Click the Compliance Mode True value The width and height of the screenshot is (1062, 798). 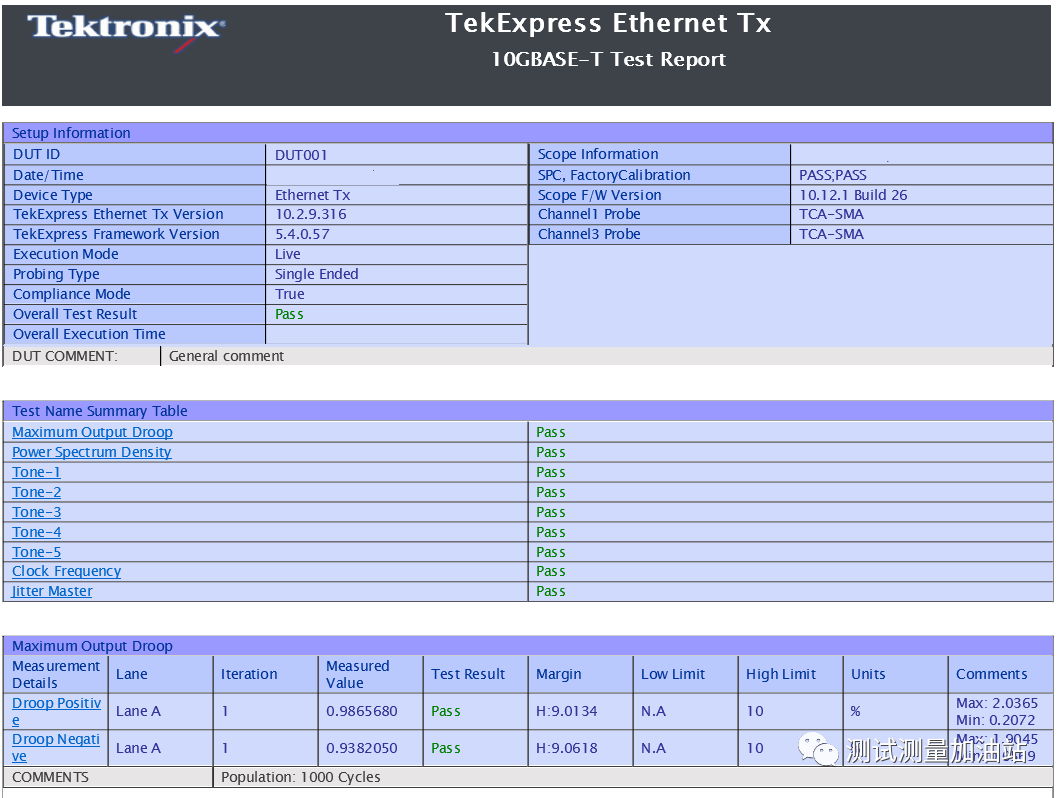tap(290, 294)
